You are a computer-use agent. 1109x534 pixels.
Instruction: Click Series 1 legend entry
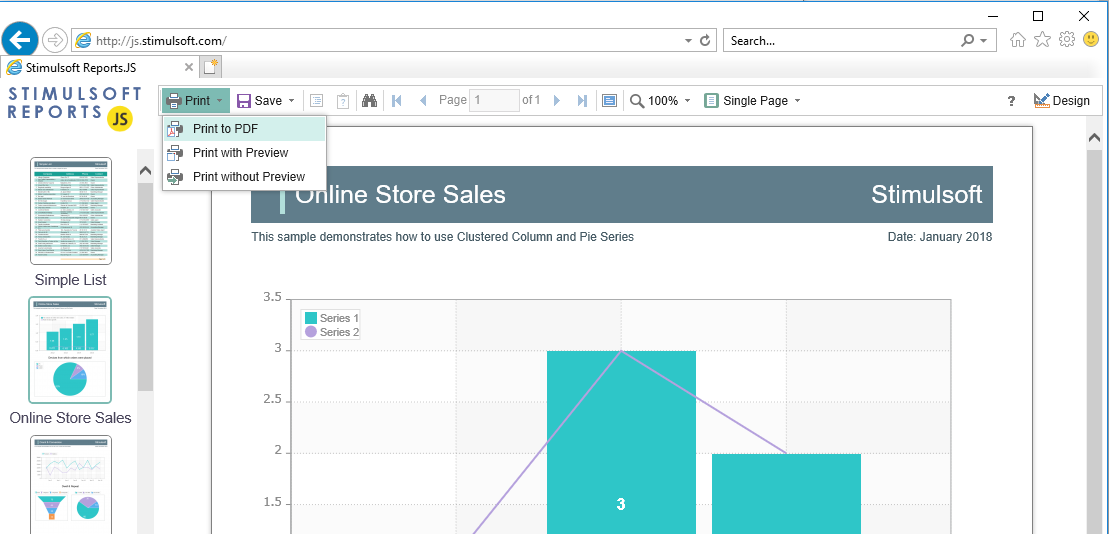pyautogui.click(x=332, y=318)
